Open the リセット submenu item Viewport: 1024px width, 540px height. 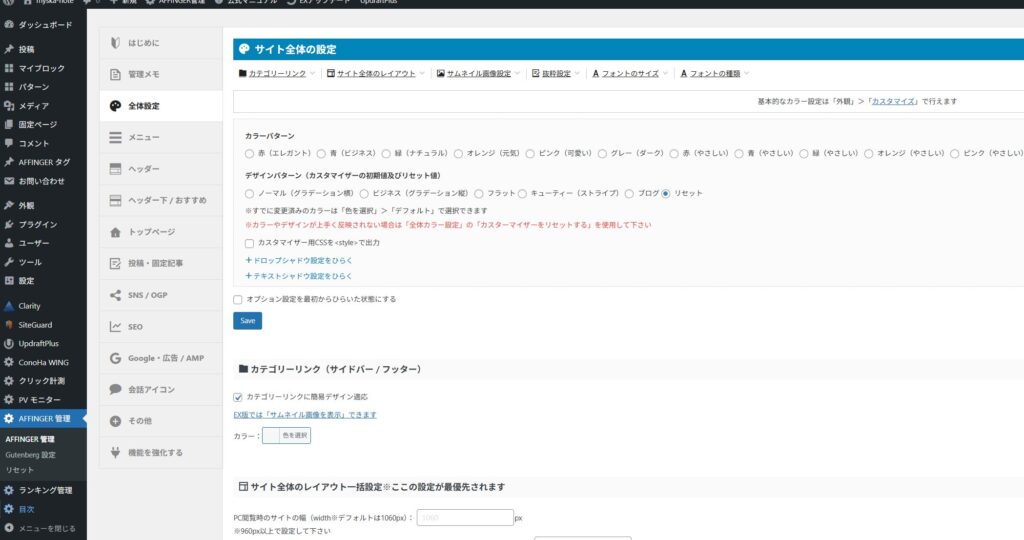coord(20,469)
